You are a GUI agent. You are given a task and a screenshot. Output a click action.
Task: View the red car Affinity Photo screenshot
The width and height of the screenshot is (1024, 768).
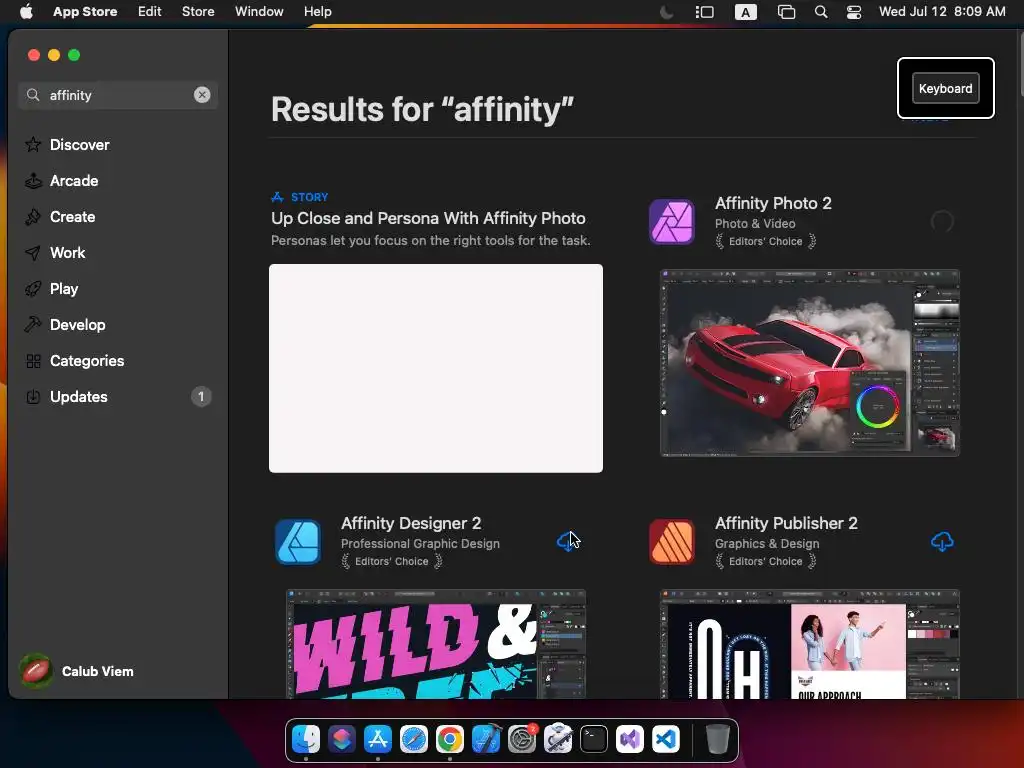810,363
